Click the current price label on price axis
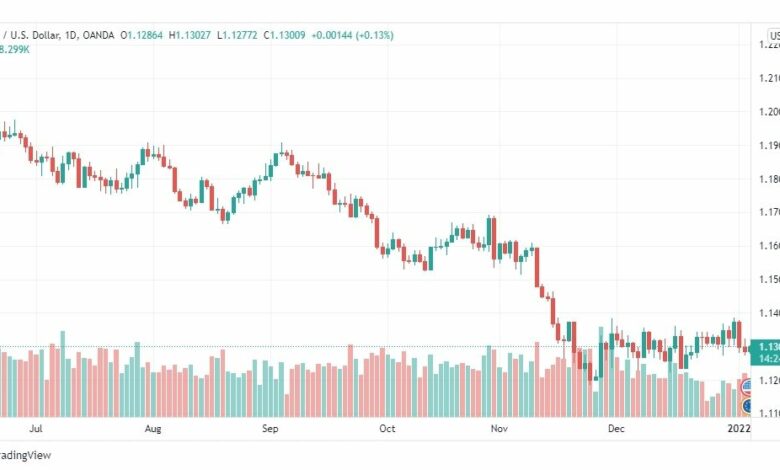Image resolution: width=780 pixels, height=470 pixels. (x=766, y=352)
